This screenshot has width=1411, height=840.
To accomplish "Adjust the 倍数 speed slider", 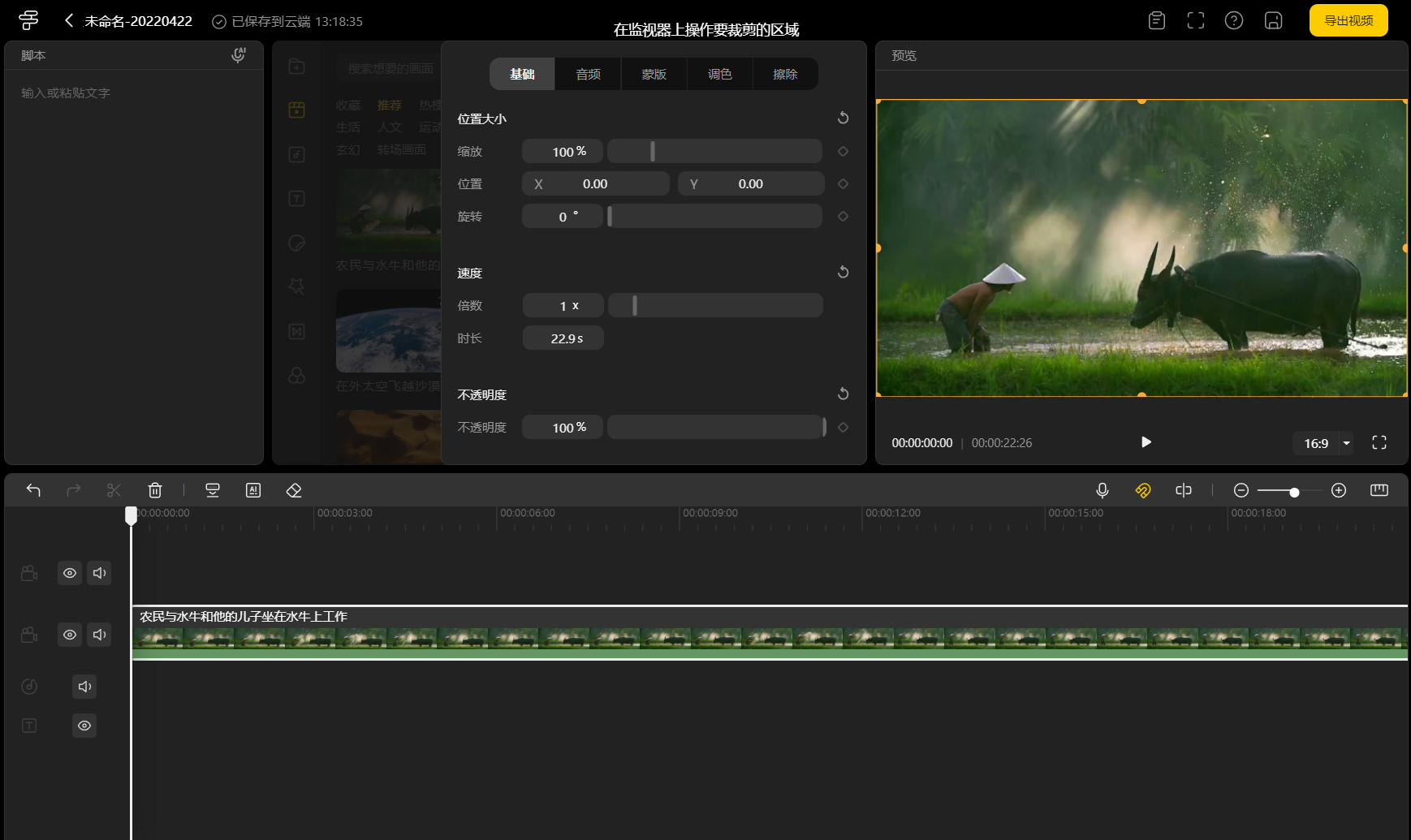I will pyautogui.click(x=714, y=306).
